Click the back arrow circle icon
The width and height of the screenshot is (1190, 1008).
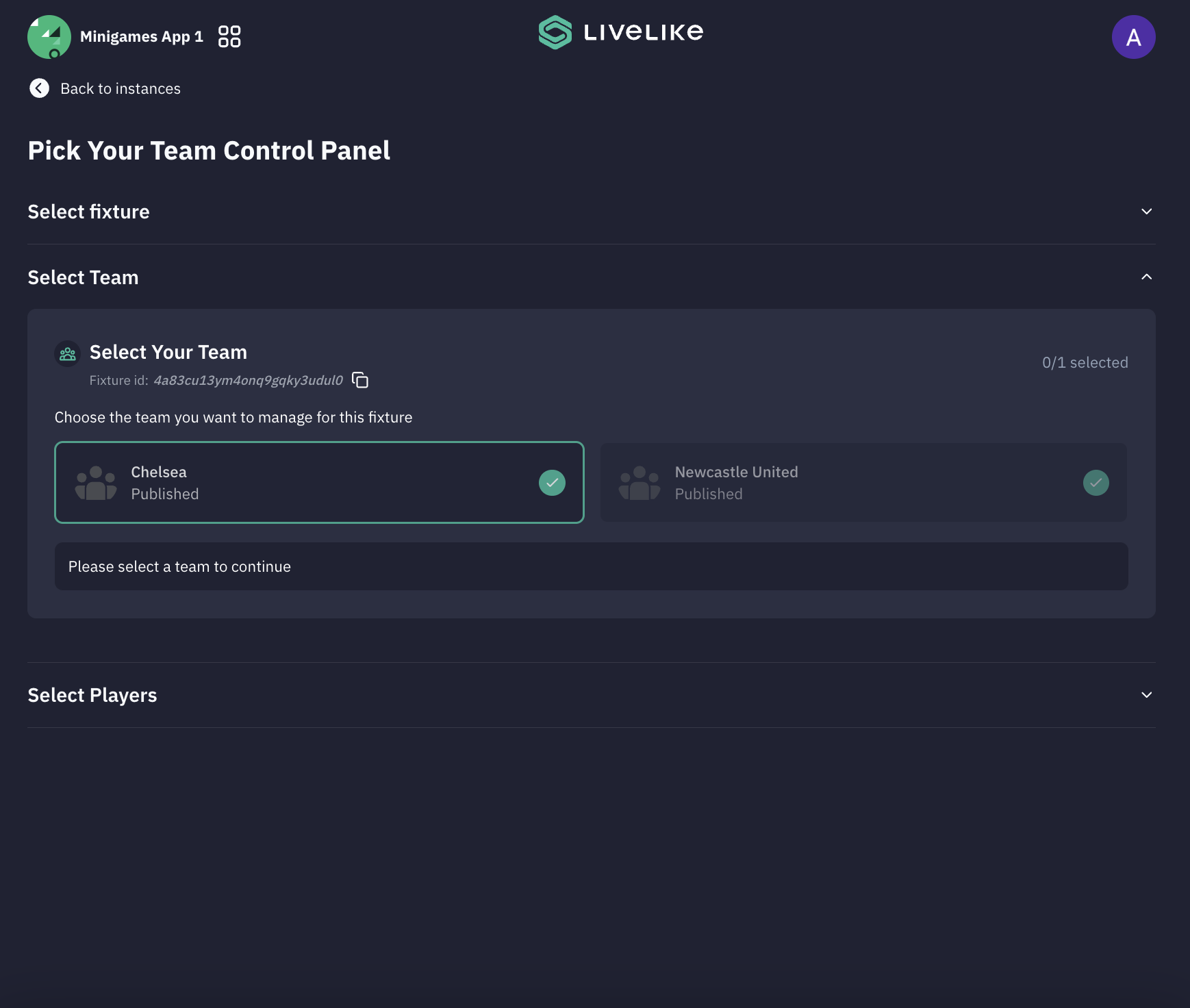coord(39,88)
